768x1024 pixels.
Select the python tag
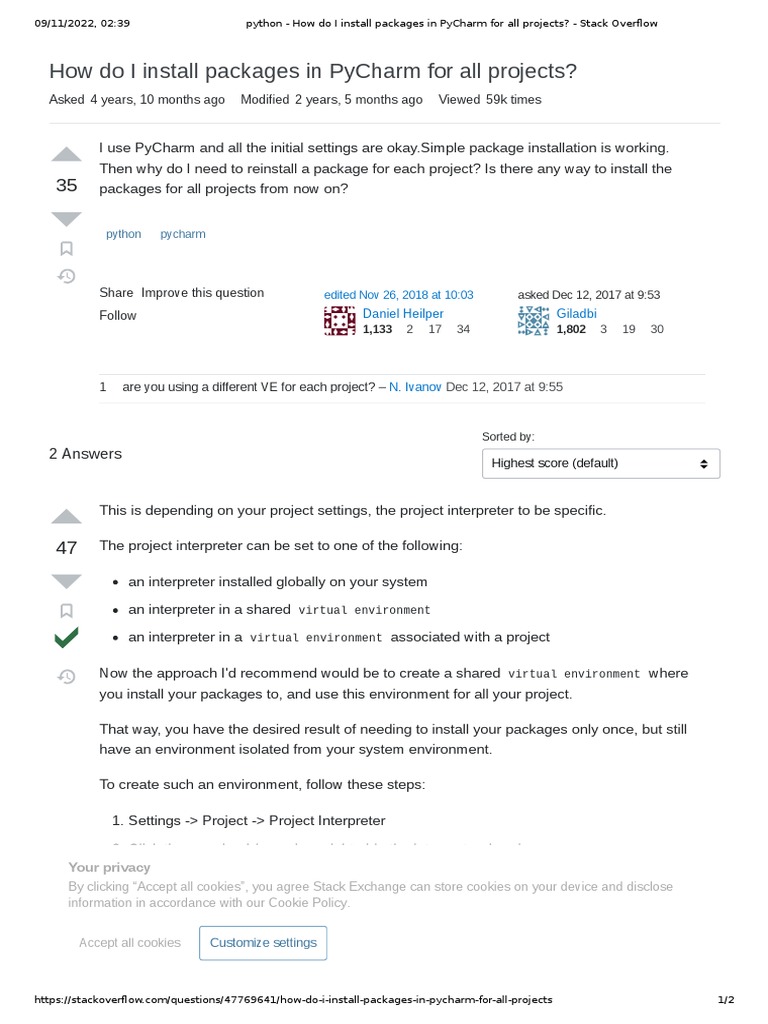124,234
